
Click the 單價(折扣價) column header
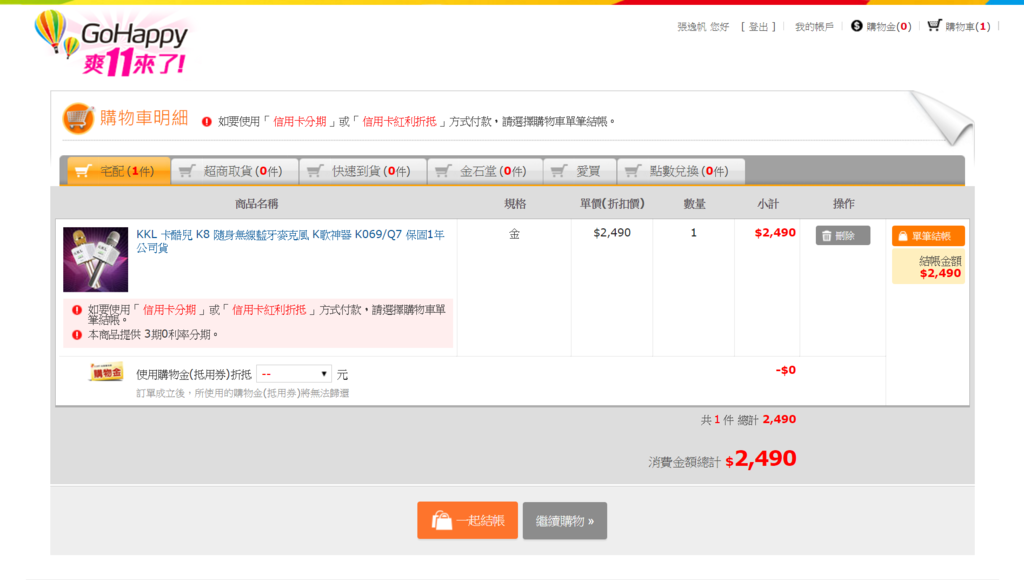coord(612,204)
